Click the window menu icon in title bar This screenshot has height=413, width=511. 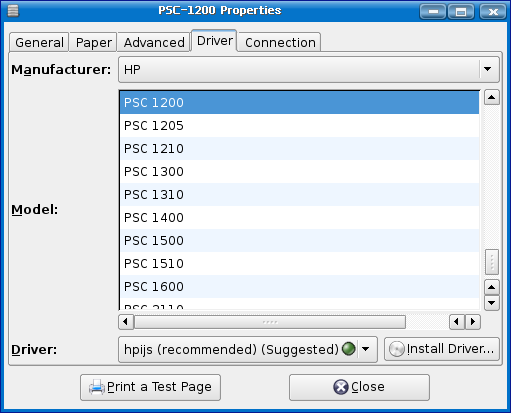[x=13, y=10]
